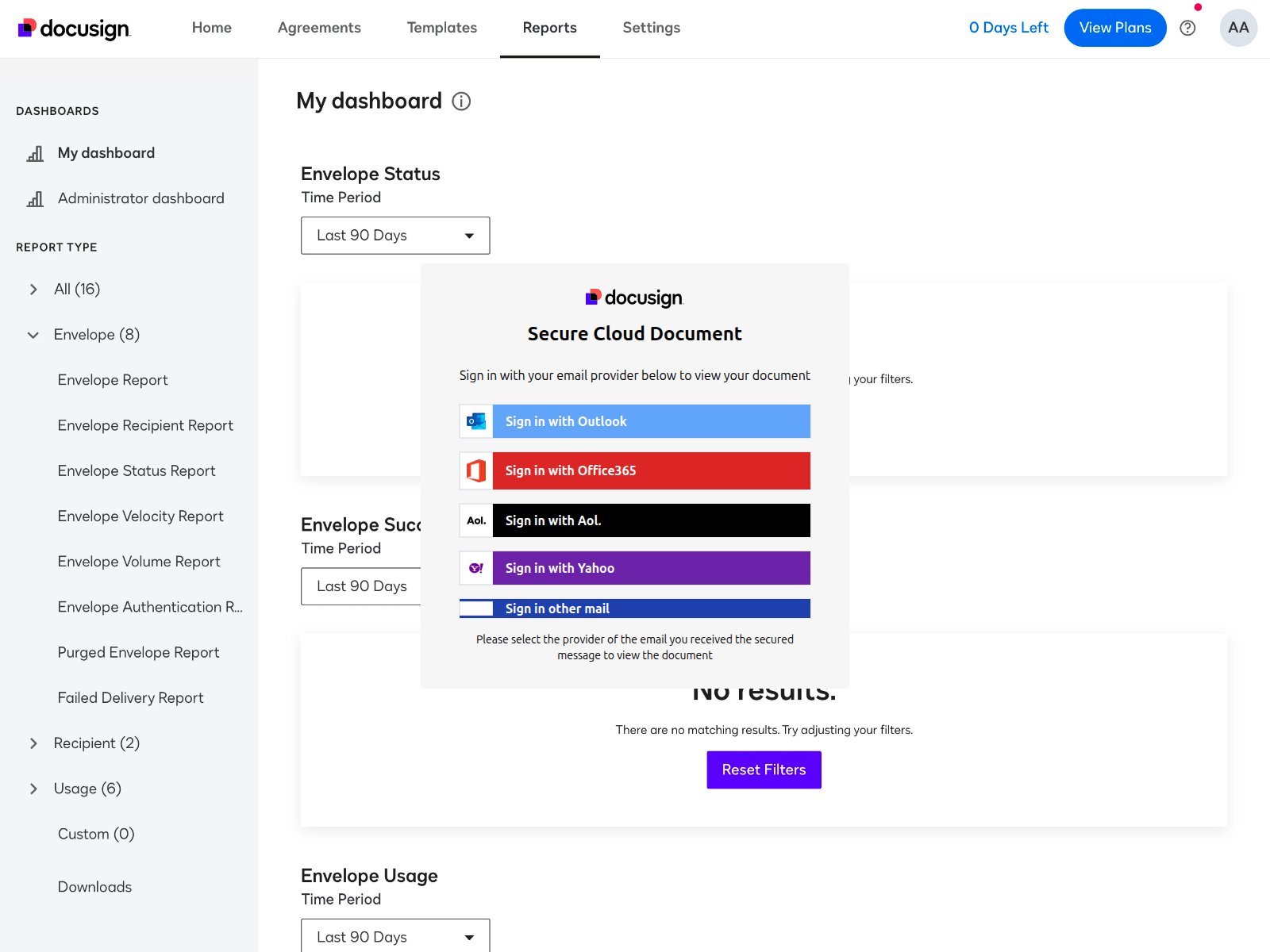Open the Envelope Velocity Report
Viewport: 1270px width, 952px height.
(140, 516)
